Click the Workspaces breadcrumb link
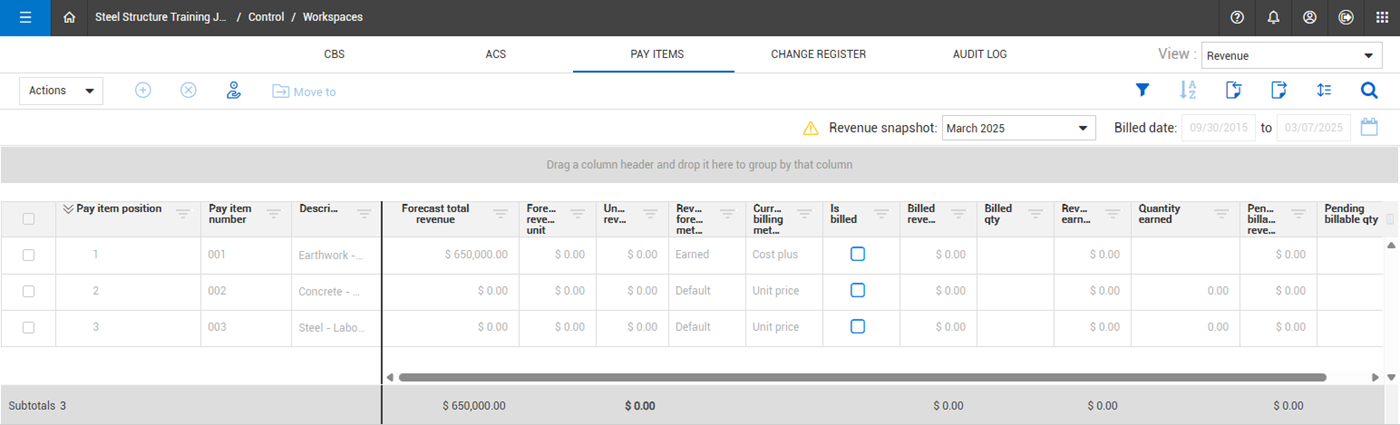 click(x=332, y=17)
